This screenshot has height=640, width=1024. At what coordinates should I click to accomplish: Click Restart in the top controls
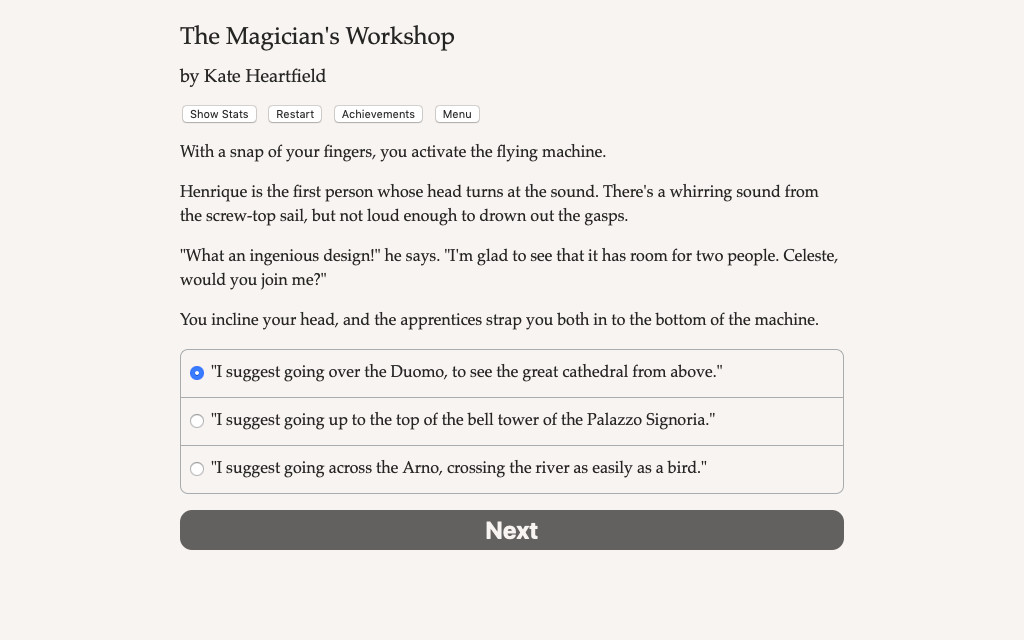point(294,114)
